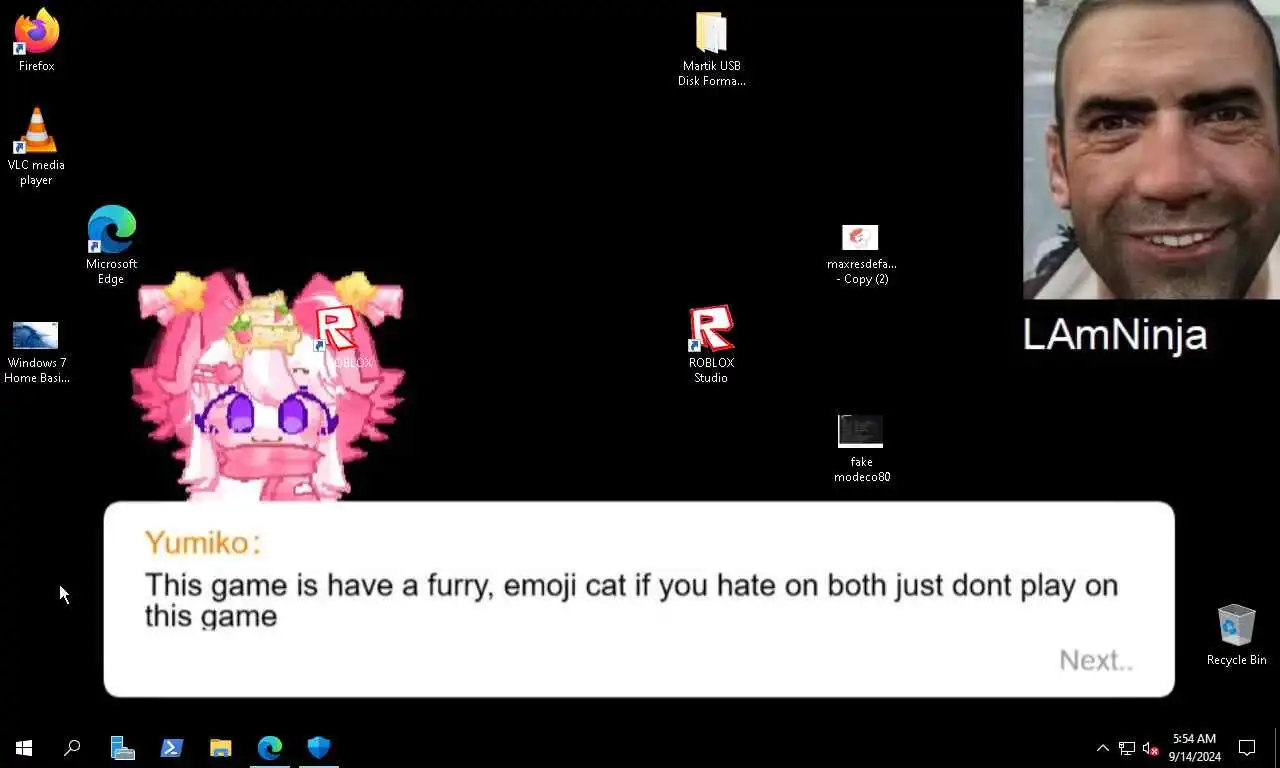1280x768 pixels.
Task: Select the Microsoft Edge desktop shortcut
Action: pos(111,245)
